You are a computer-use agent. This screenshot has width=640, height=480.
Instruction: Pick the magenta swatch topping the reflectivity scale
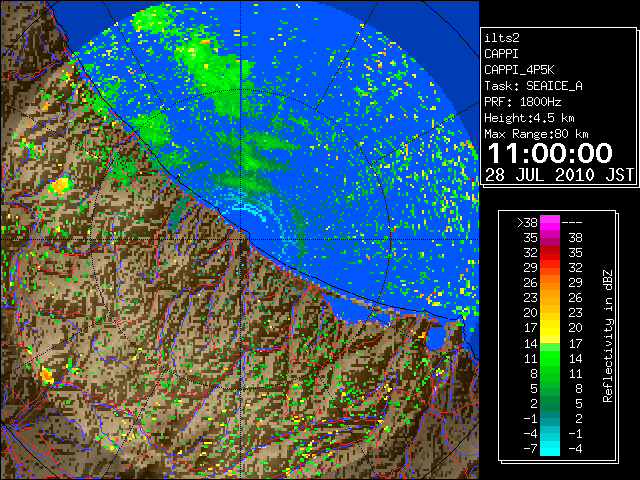pos(550,222)
